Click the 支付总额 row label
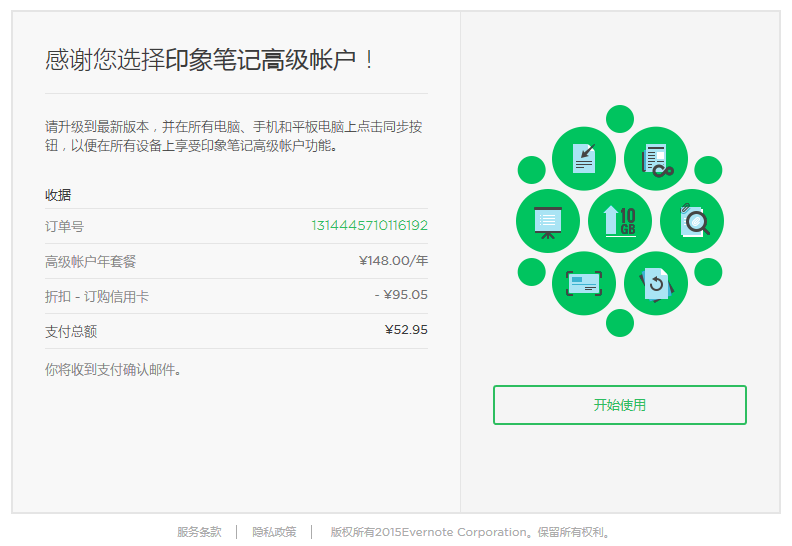792x546 pixels. [71, 331]
